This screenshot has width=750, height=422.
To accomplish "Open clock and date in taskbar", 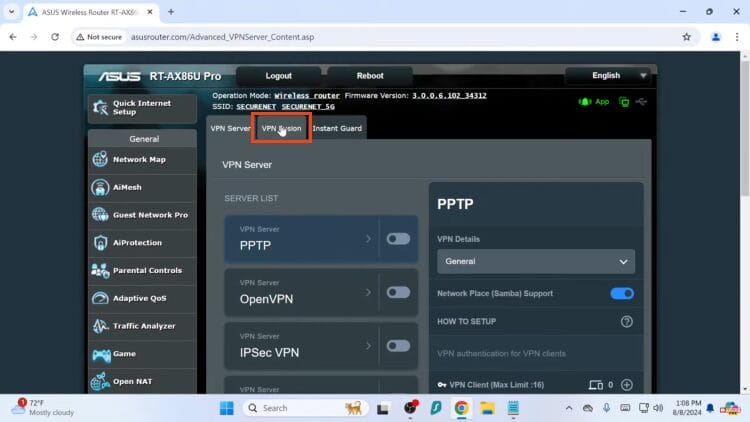I will [687, 408].
